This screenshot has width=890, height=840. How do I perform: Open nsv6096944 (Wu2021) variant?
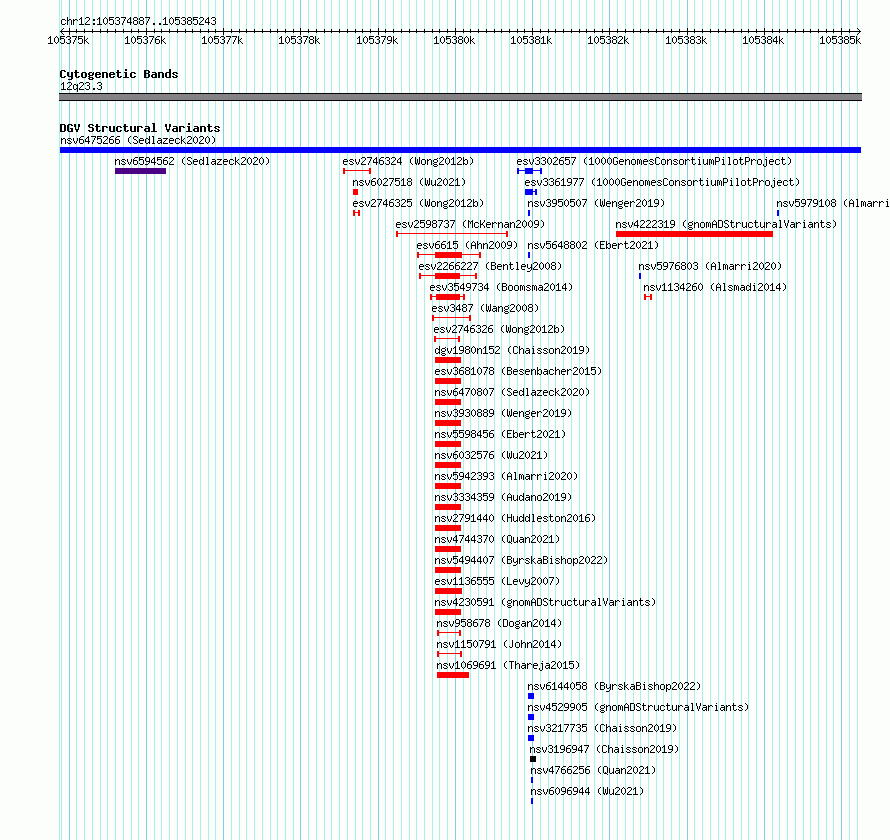[587, 791]
